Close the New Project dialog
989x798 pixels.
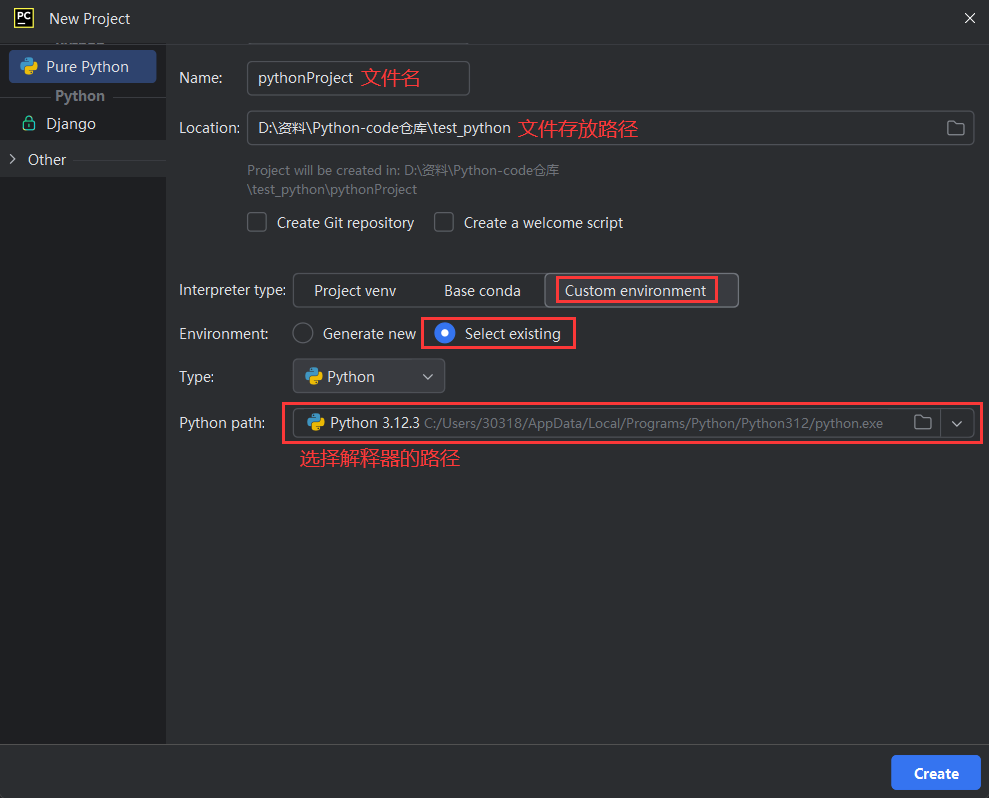point(968,18)
